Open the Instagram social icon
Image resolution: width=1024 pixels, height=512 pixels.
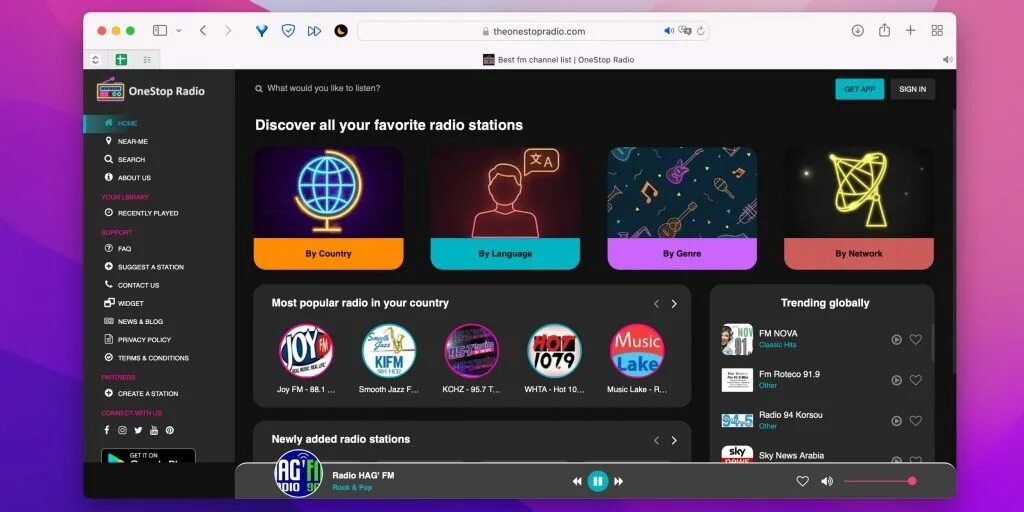(x=122, y=430)
